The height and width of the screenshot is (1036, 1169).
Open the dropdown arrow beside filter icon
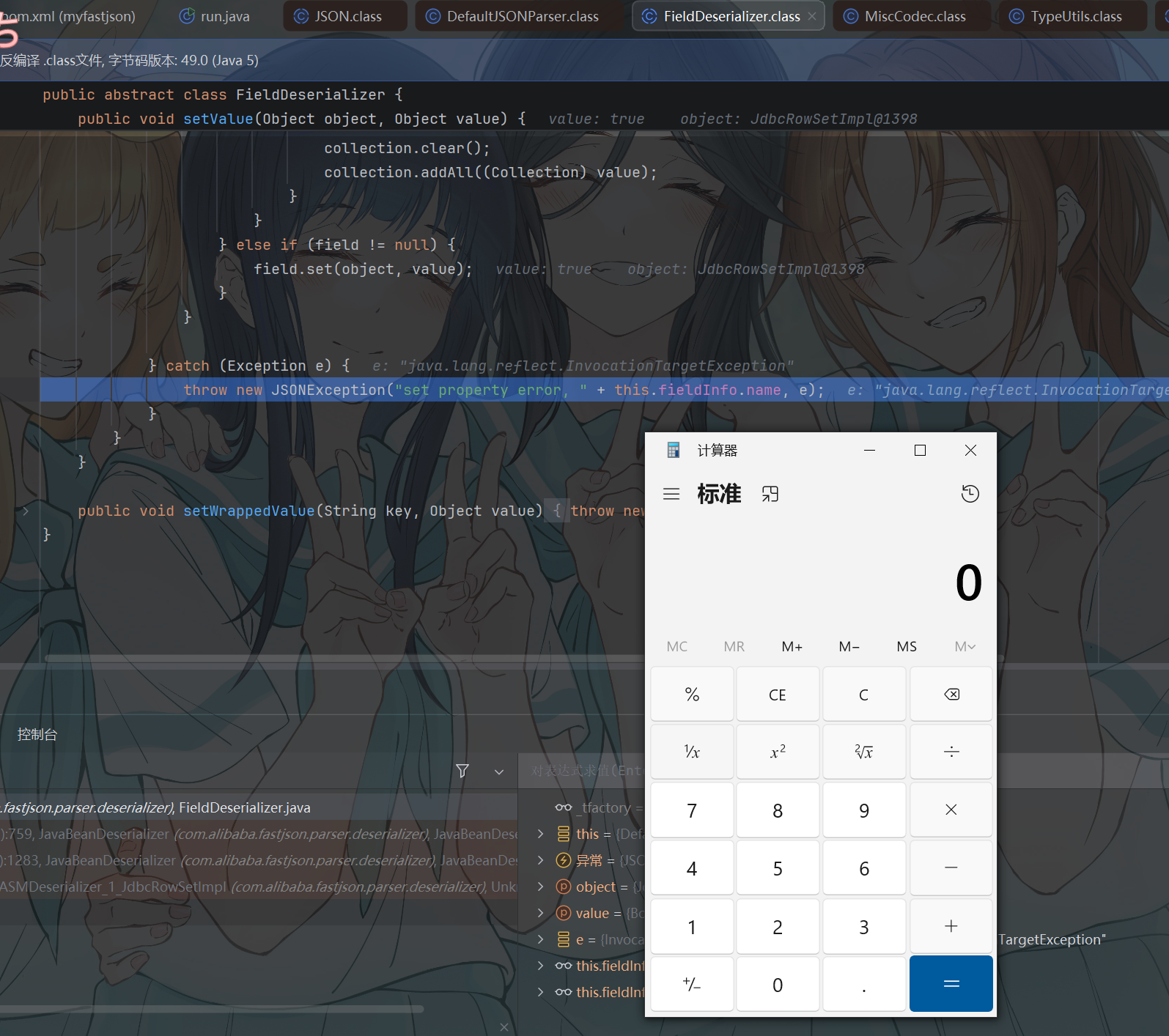[499, 772]
